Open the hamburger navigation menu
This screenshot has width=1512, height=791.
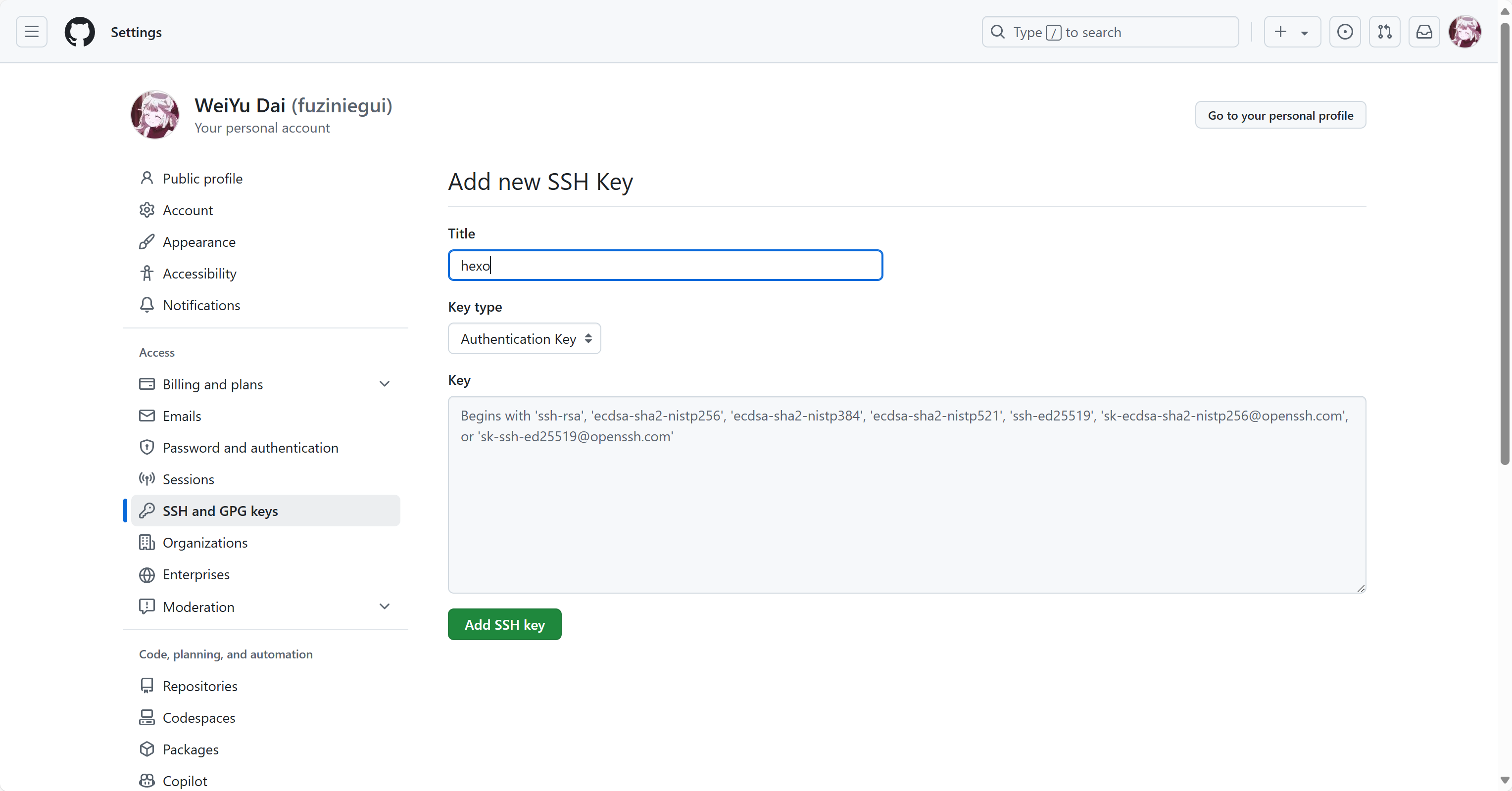[32, 32]
